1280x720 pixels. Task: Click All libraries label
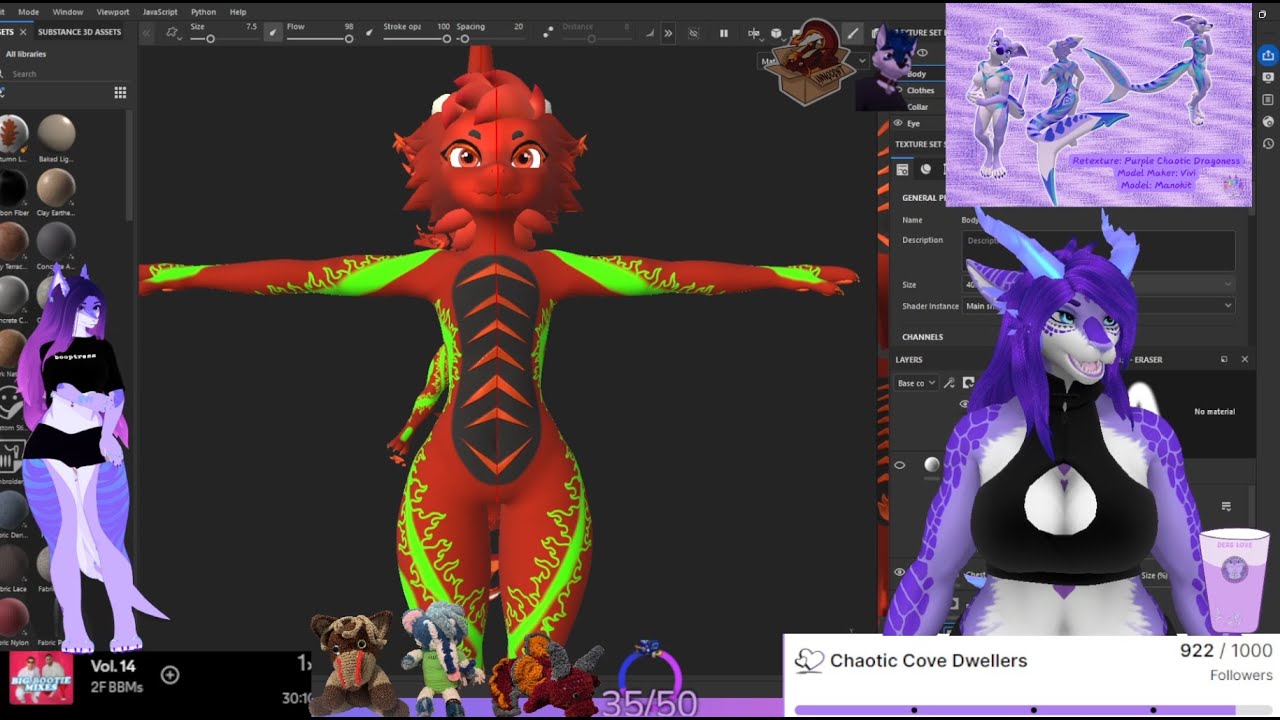point(26,54)
